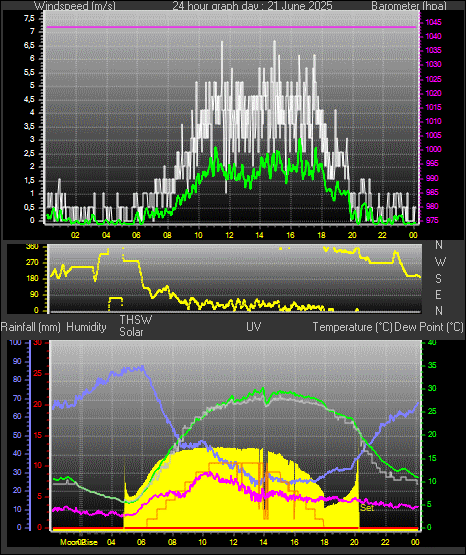This screenshot has height=555, width=466.
Task: Click the blue 70 humidity axis value
Action: tap(17, 398)
